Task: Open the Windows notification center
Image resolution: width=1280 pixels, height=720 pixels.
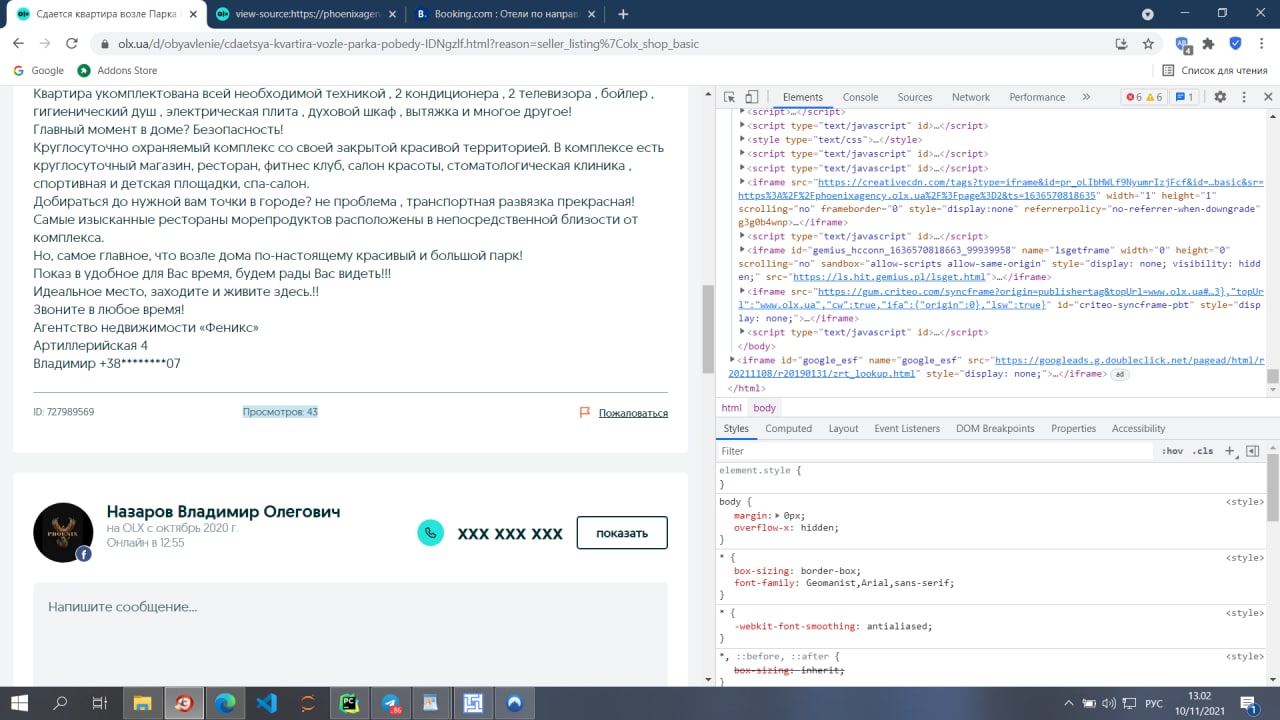Action: 1248,703
